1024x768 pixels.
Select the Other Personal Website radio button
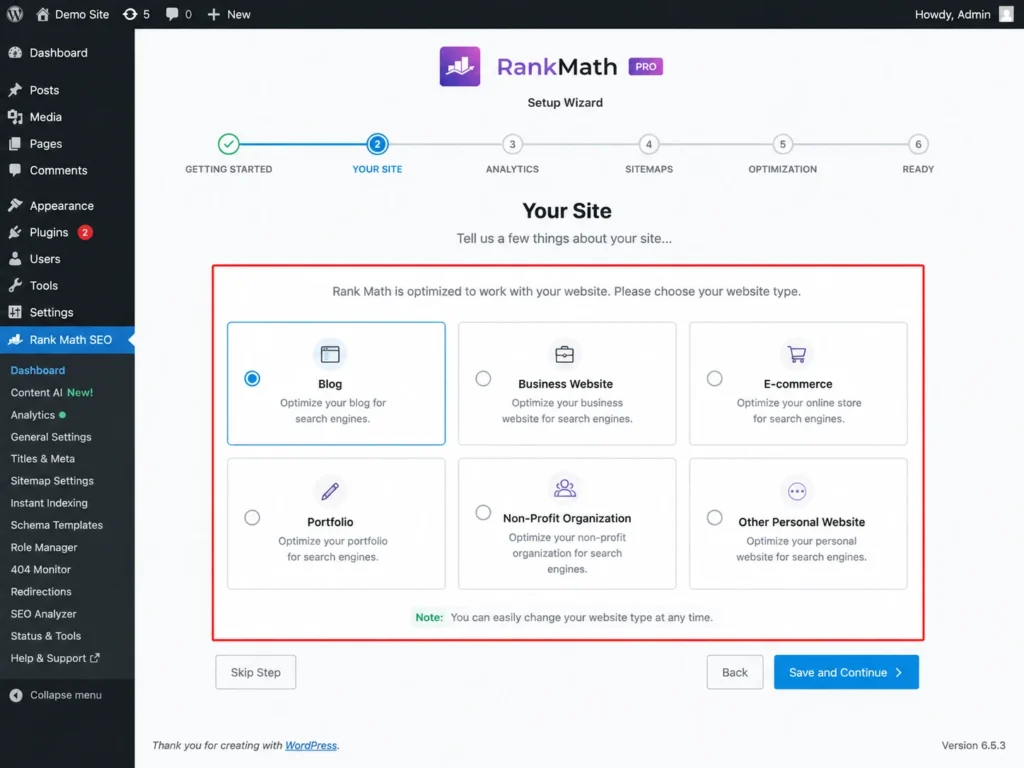tap(714, 517)
